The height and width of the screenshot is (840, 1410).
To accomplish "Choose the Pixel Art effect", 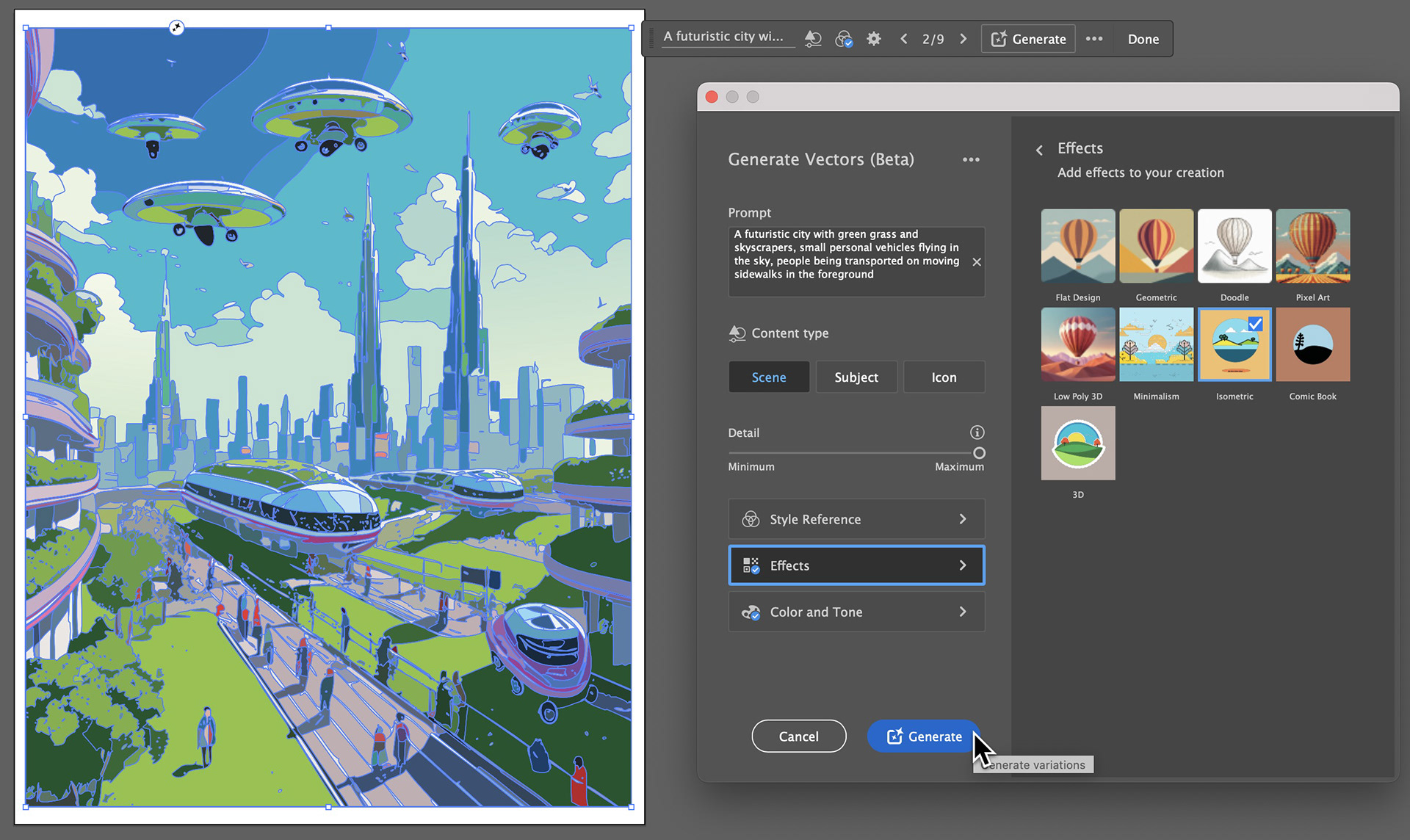I will tap(1313, 246).
